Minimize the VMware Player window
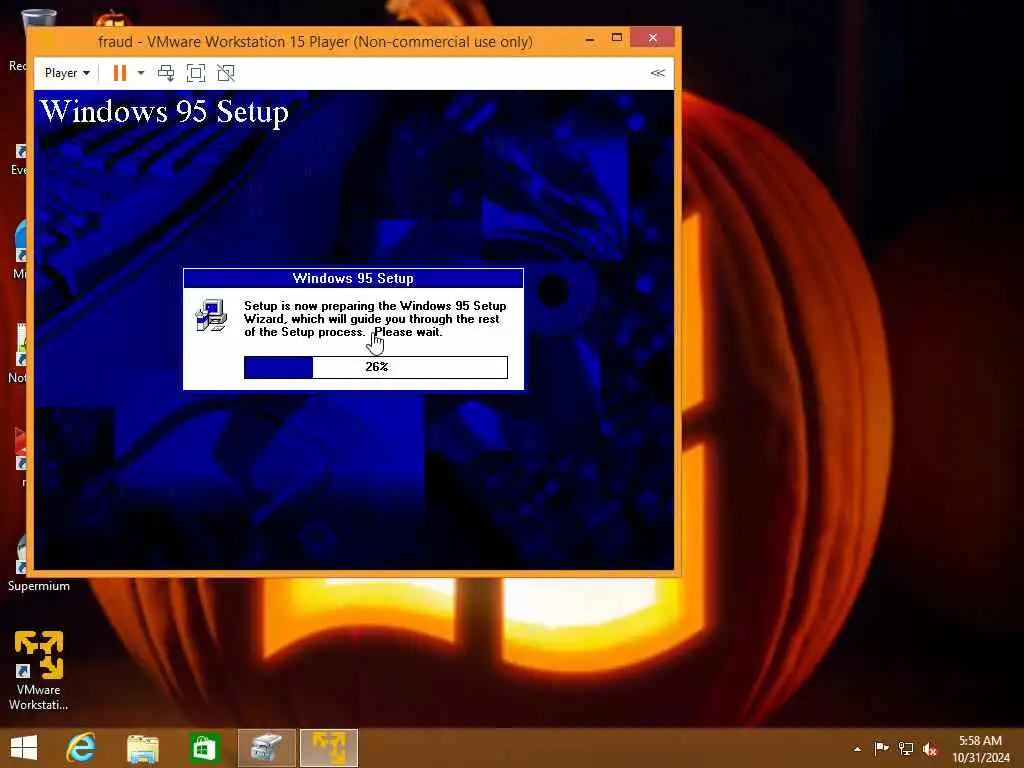The height and width of the screenshot is (768, 1024). coord(590,39)
